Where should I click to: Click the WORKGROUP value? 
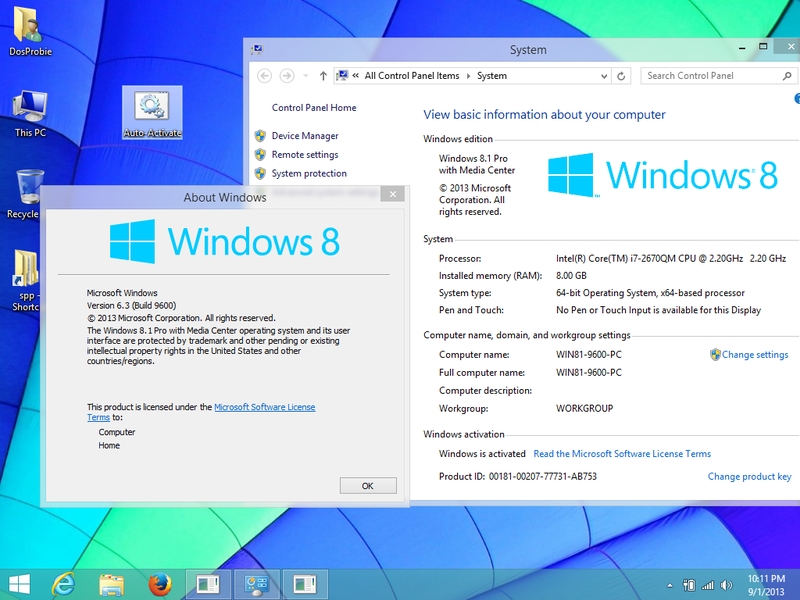[584, 409]
